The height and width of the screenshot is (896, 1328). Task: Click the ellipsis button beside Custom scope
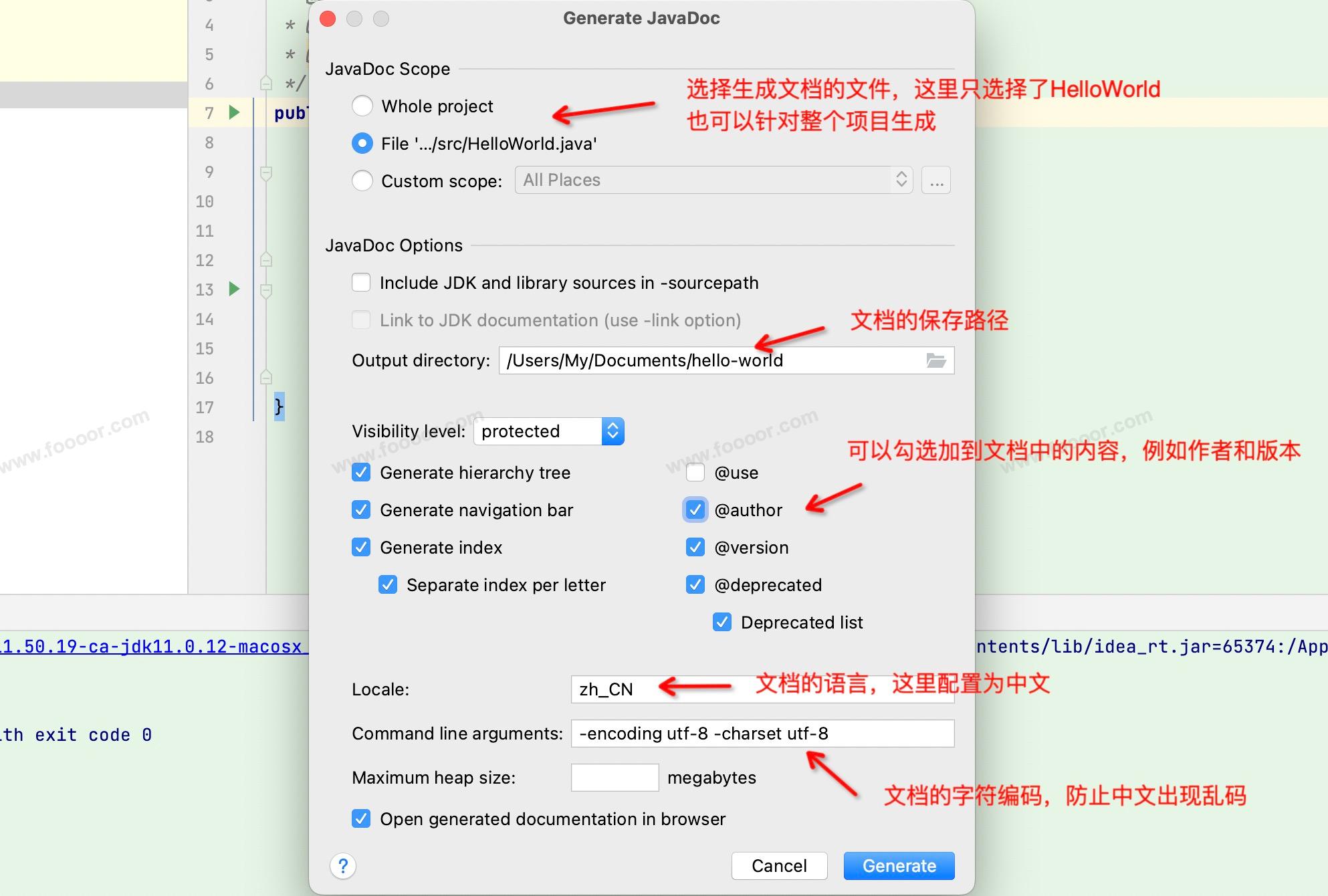point(935,181)
